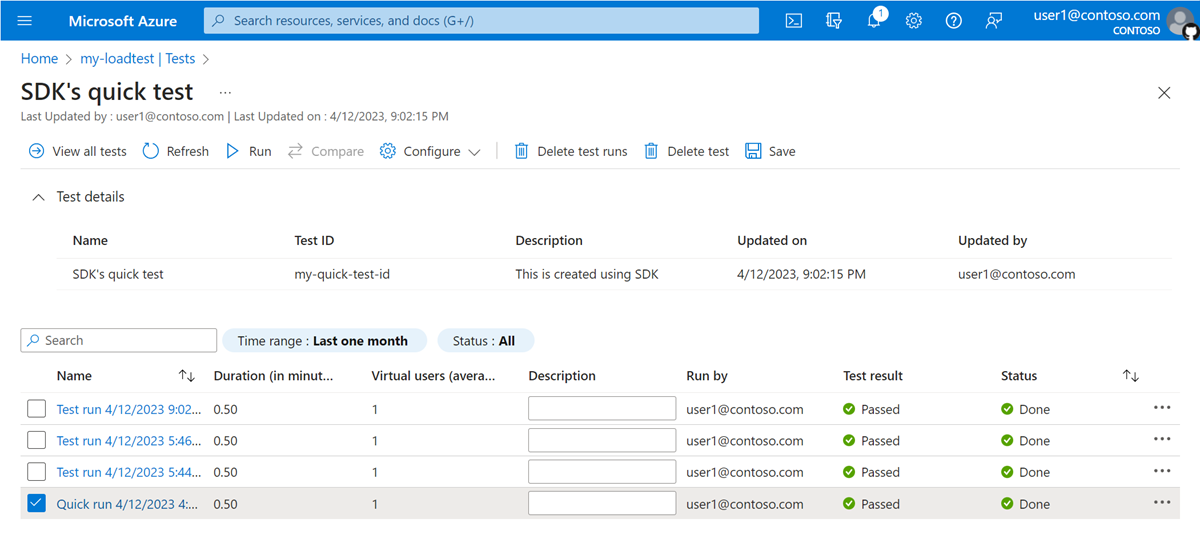Sort test runs by the Name column arrows

pos(187,376)
